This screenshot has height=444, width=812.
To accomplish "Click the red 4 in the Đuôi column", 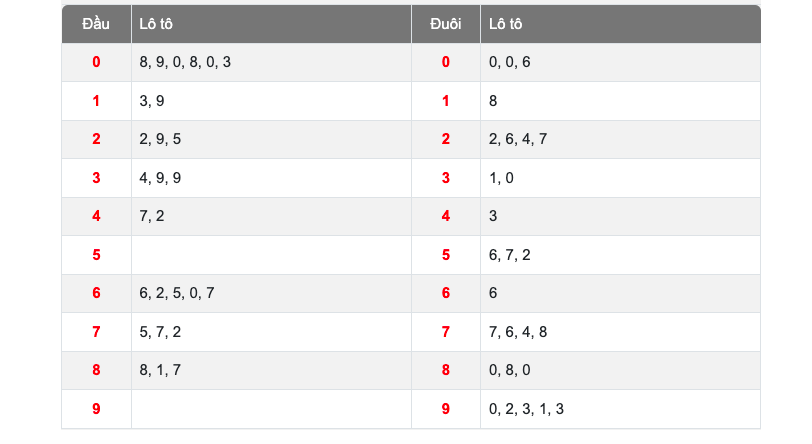I will click(446, 216).
